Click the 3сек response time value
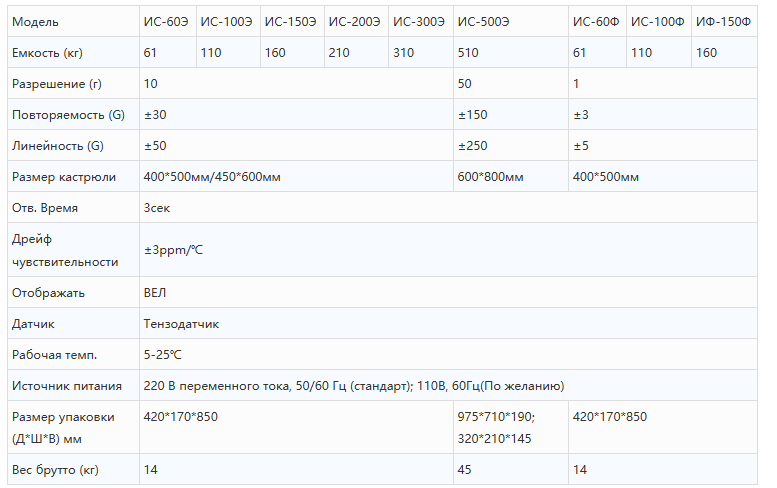Viewport: 777px width, 488px height. (157, 208)
